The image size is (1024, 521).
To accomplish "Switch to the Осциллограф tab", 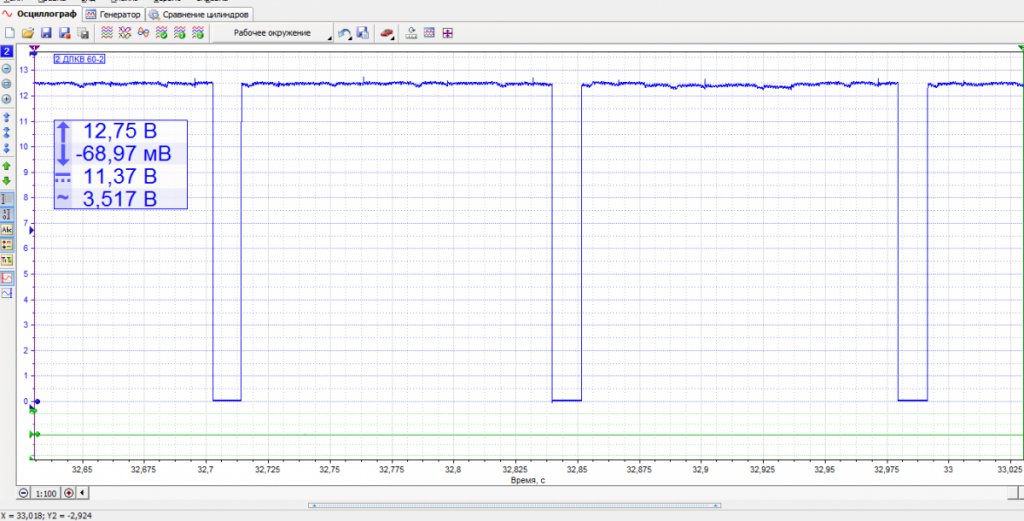I will coord(40,14).
